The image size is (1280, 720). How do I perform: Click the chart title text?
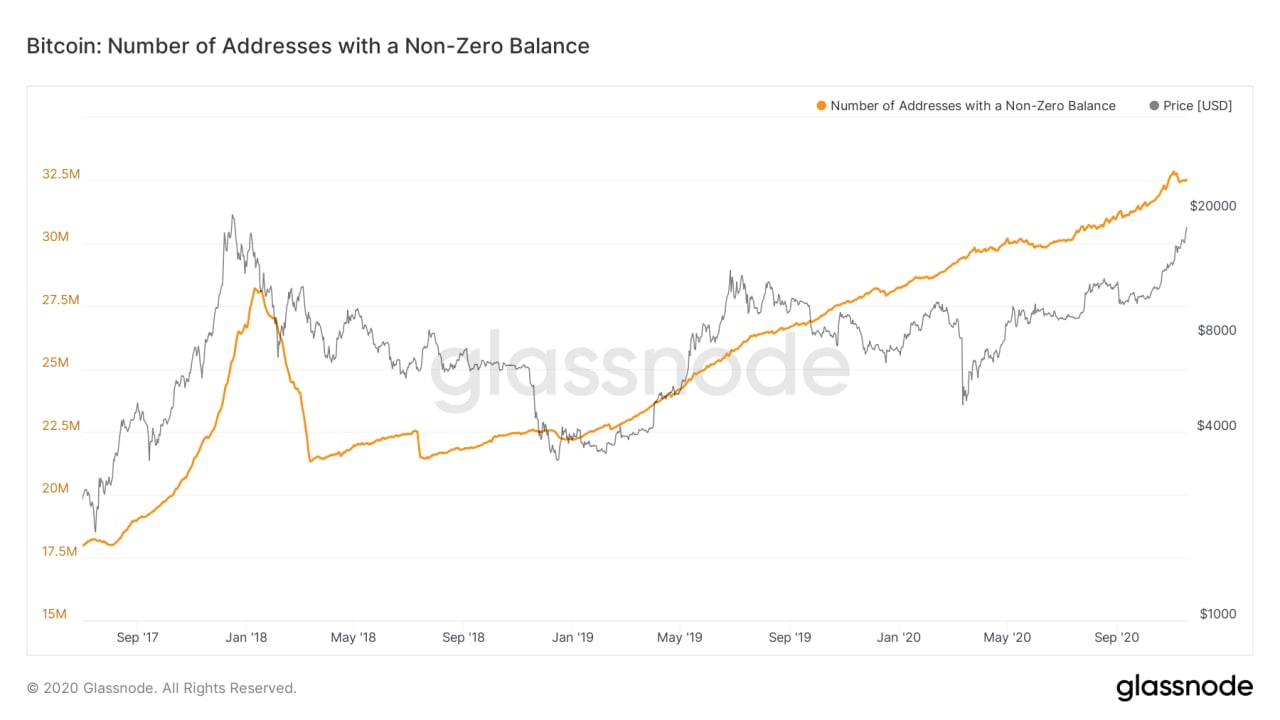pyautogui.click(x=307, y=46)
